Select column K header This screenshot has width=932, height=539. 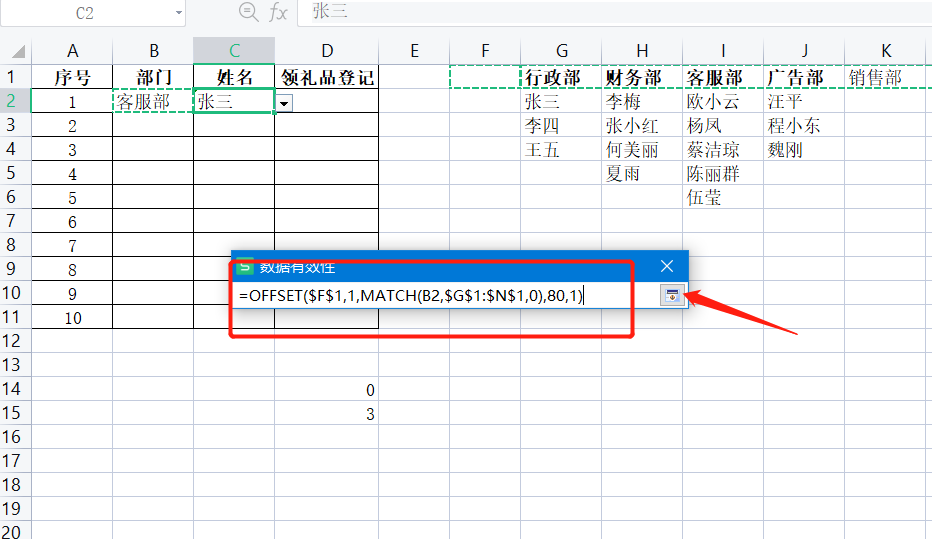[x=886, y=51]
